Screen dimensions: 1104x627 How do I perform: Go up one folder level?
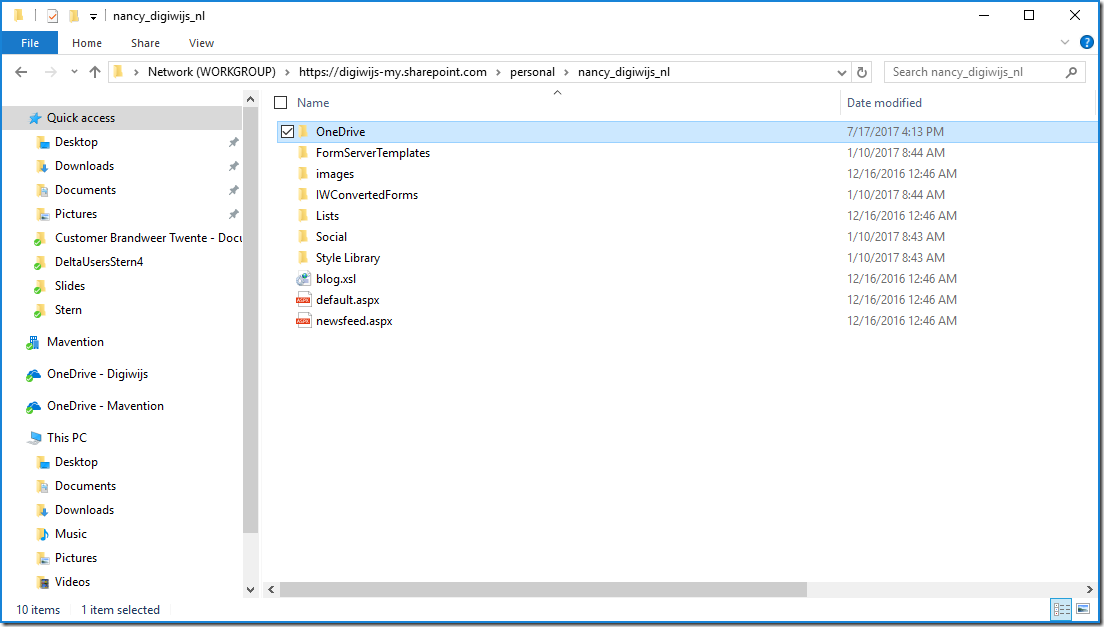click(95, 72)
